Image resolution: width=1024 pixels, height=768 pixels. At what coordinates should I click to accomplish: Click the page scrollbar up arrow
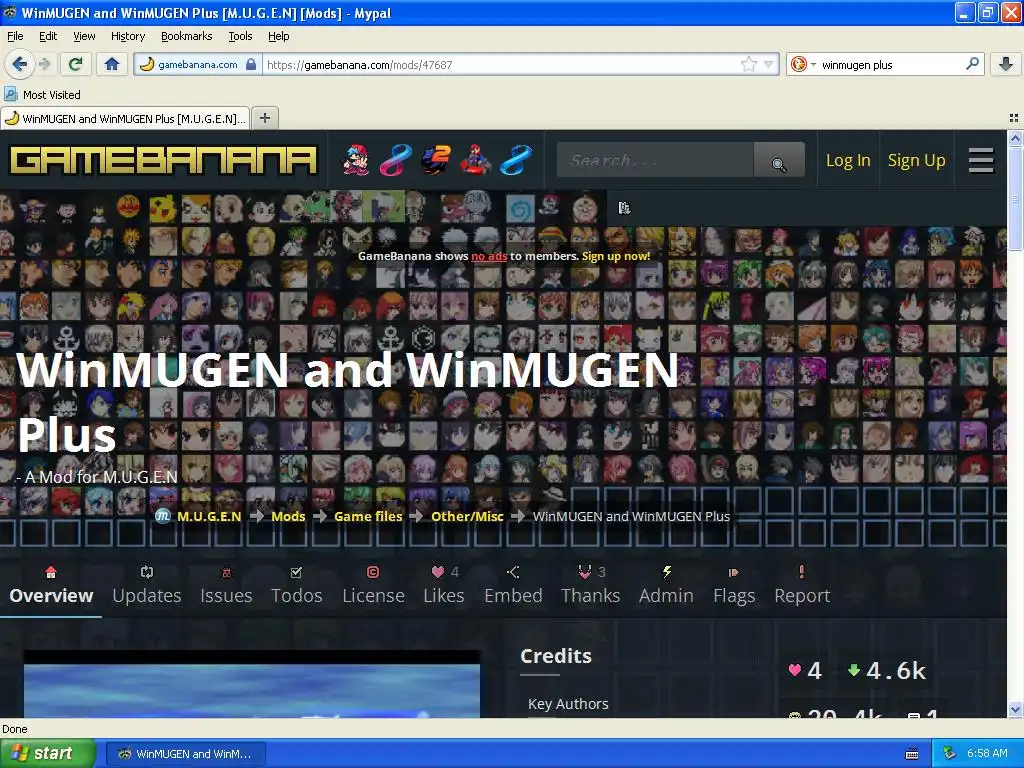click(1015, 138)
